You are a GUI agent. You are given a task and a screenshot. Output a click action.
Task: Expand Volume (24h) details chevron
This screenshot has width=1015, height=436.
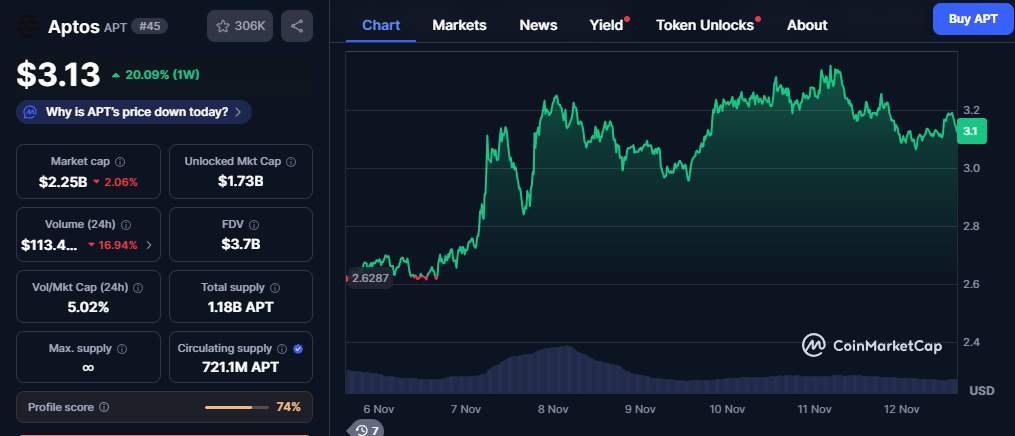coord(150,245)
